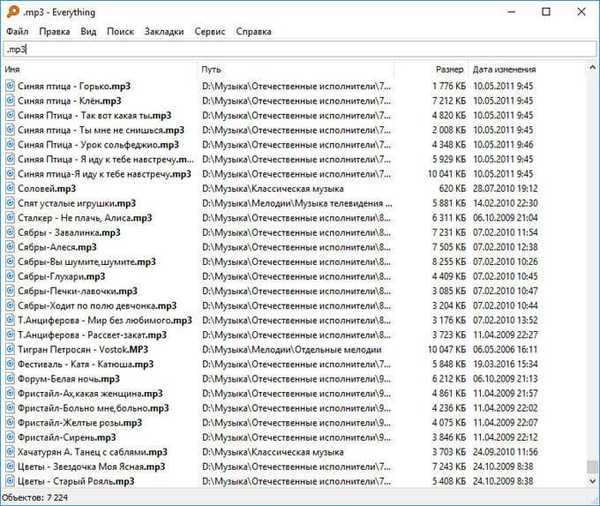Select file name Синяя Птица - Я иду к тебе навстречу.m...
The image size is (600, 506).
pyautogui.click(x=106, y=159)
